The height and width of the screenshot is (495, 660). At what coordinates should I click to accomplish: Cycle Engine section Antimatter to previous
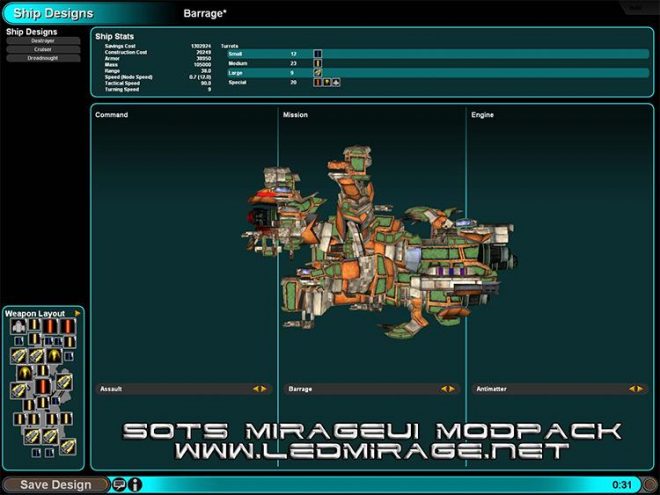[x=632, y=389]
